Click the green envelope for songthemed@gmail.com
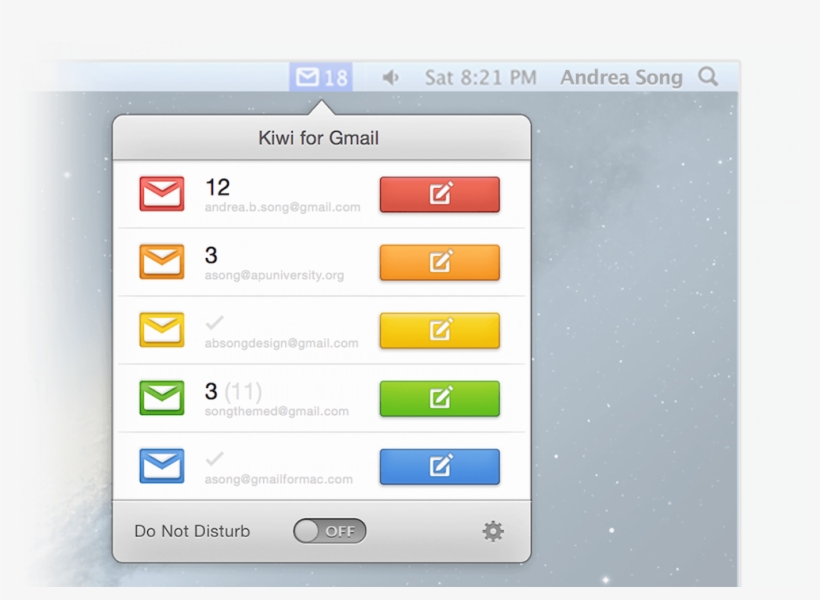Viewport: 820px width, 600px height. (163, 398)
